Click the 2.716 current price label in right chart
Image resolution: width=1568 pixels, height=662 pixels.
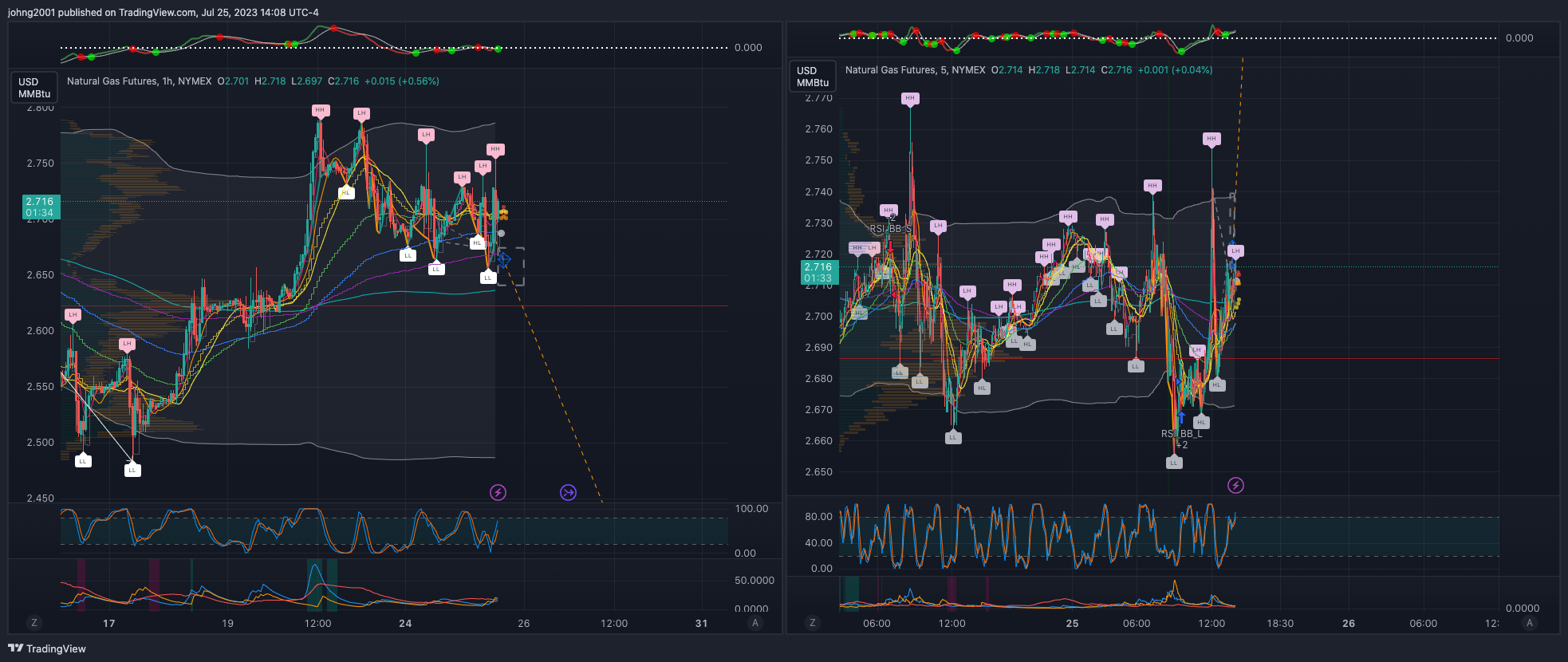817,272
